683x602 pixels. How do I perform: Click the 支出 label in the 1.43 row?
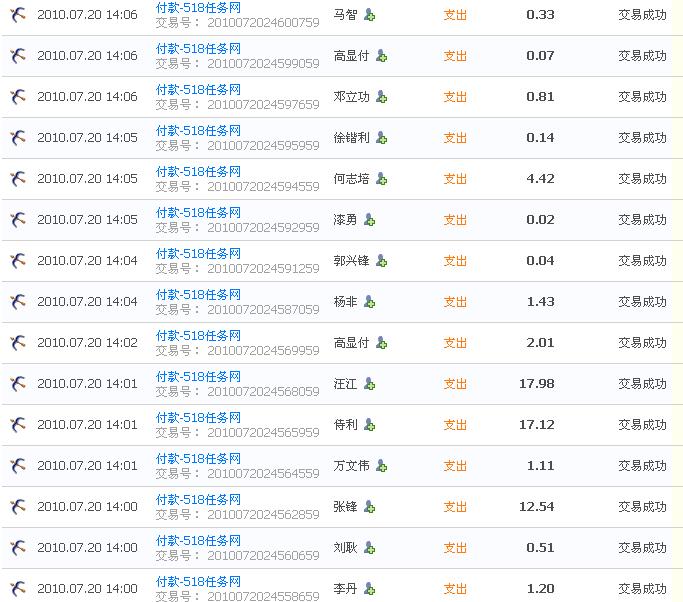[455, 302]
